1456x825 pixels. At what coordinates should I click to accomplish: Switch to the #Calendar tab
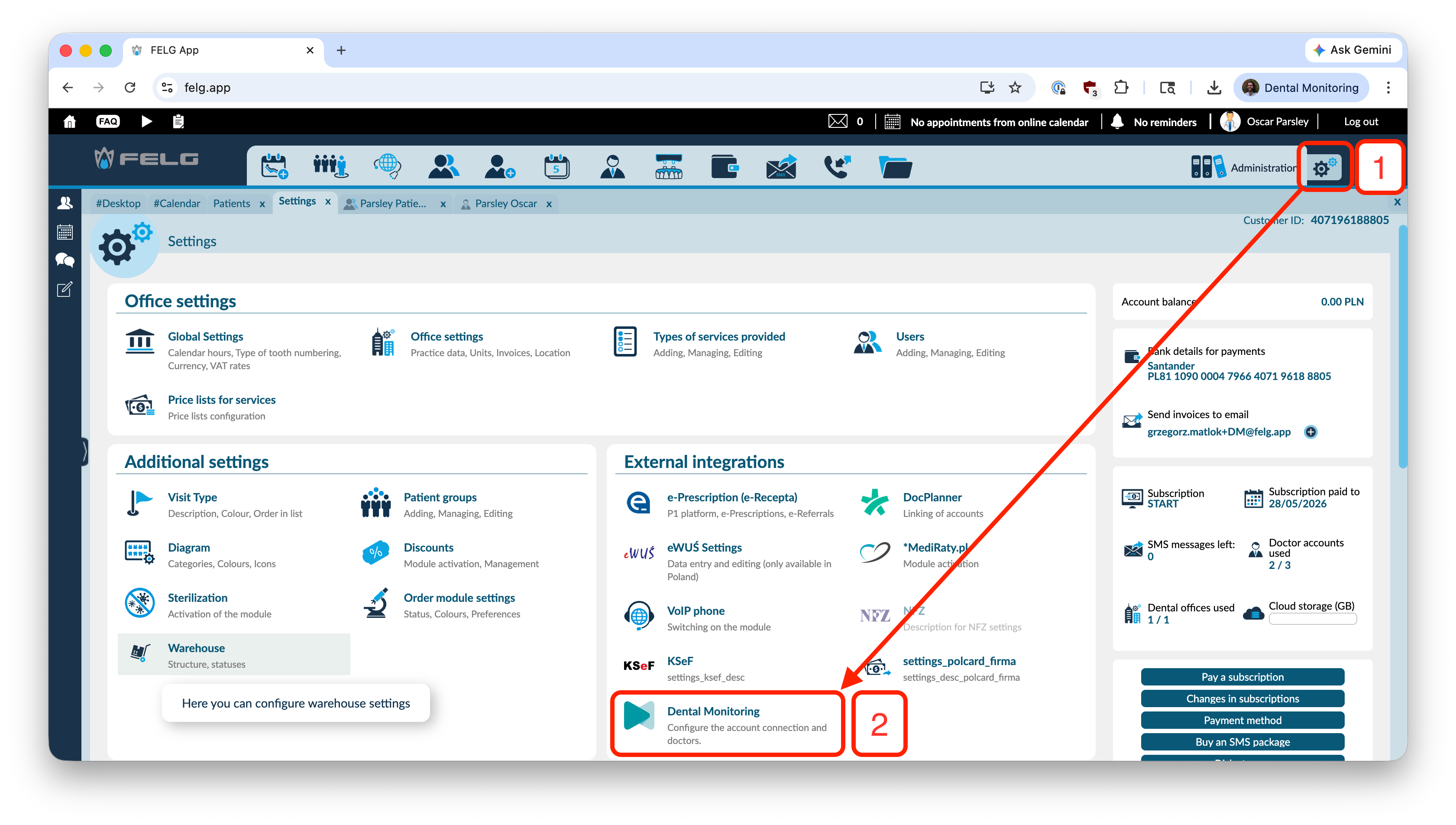coord(177,203)
